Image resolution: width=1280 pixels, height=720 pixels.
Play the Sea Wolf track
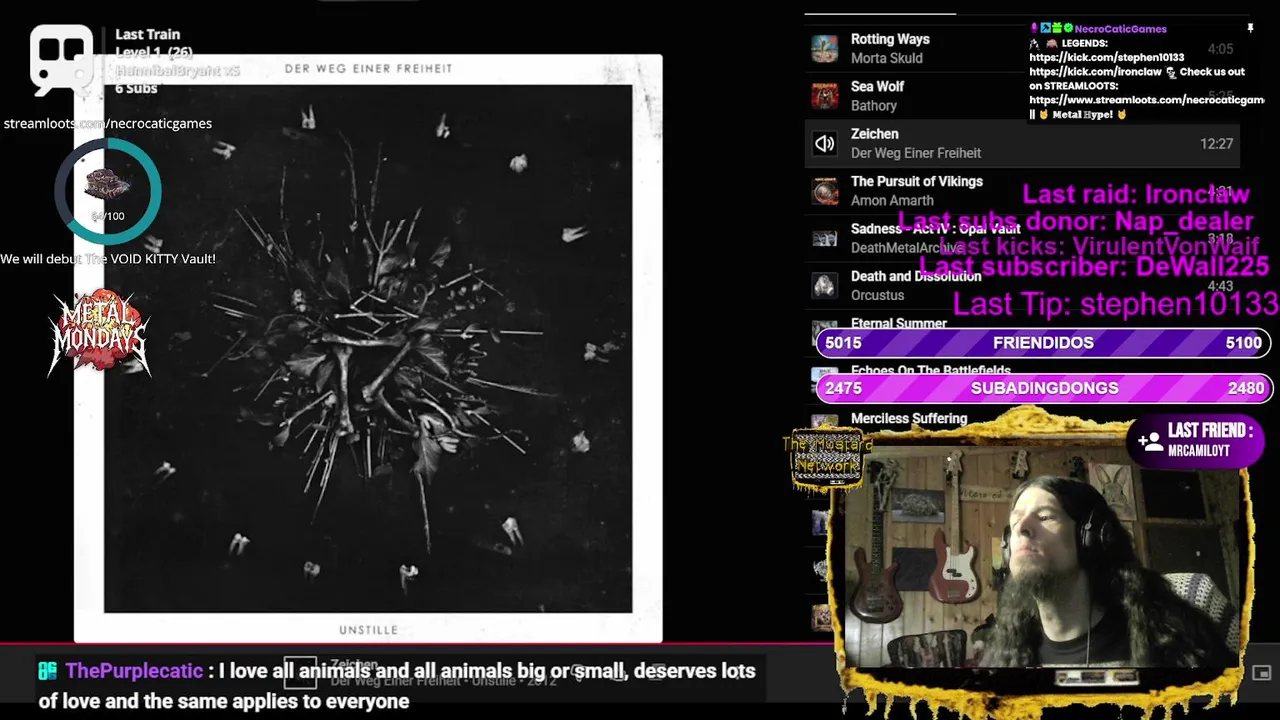(x=877, y=86)
